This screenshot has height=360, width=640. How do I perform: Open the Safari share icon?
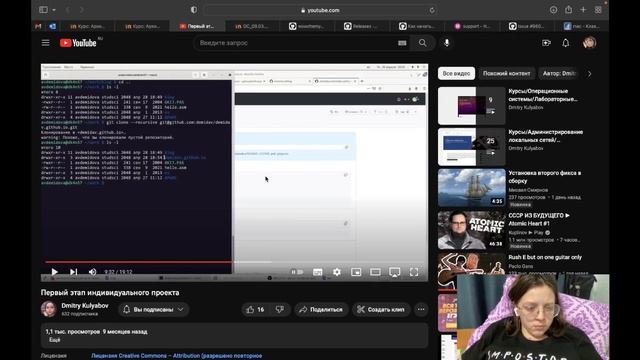tap(568, 9)
